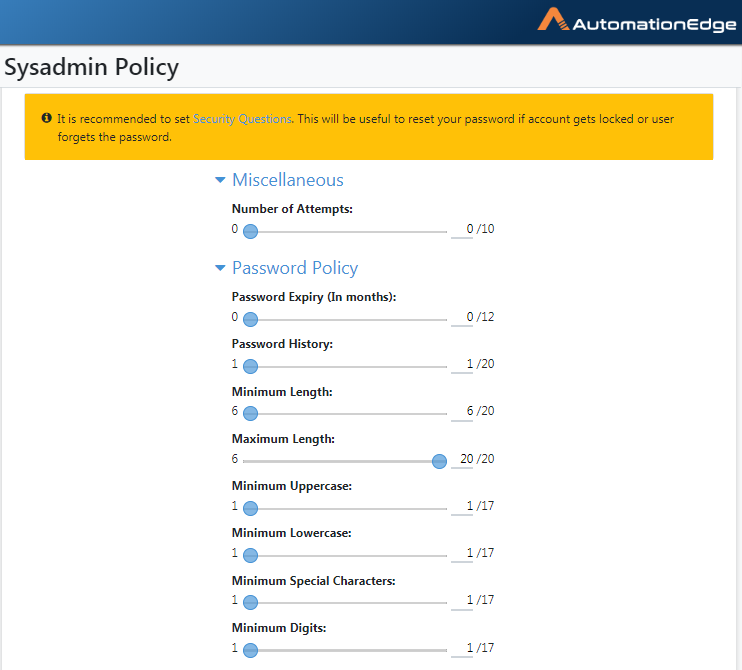Screen dimensions: 742x670
Task: Click the Number of Attempts value field
Action: tap(462, 229)
